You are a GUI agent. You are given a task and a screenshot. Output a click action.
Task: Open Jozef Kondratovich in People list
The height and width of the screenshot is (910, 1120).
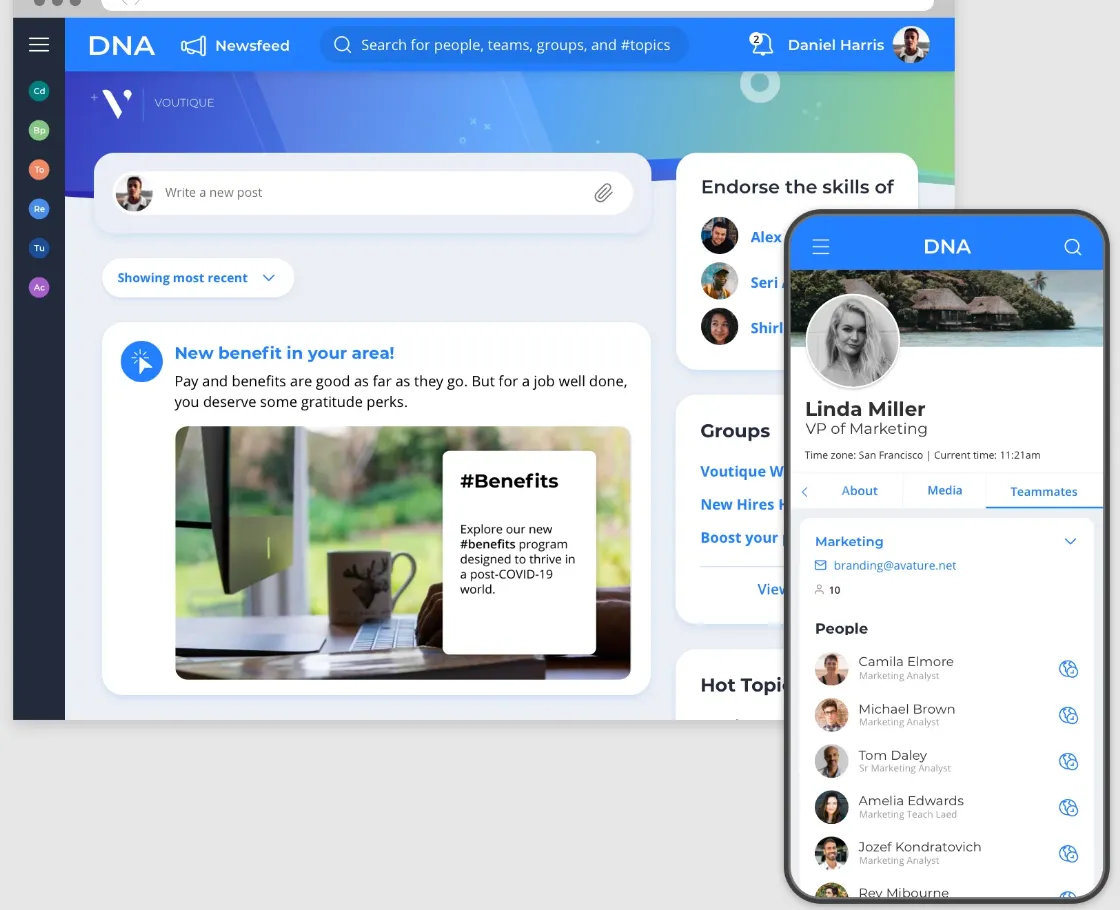point(919,847)
